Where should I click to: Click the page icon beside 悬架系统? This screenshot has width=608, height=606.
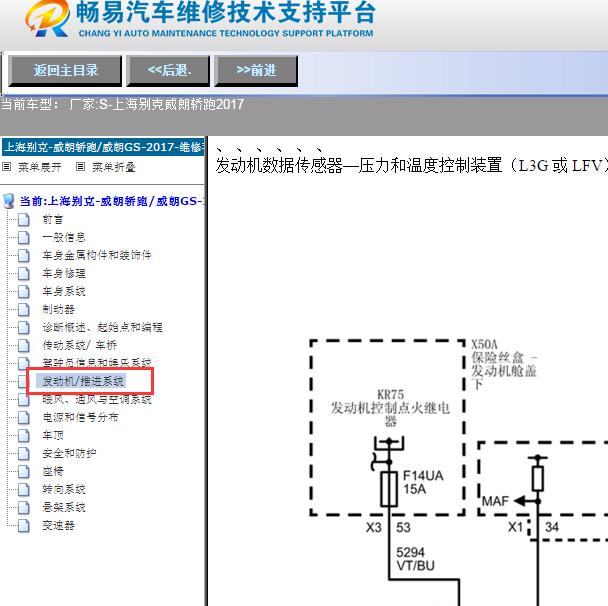click(x=24, y=507)
